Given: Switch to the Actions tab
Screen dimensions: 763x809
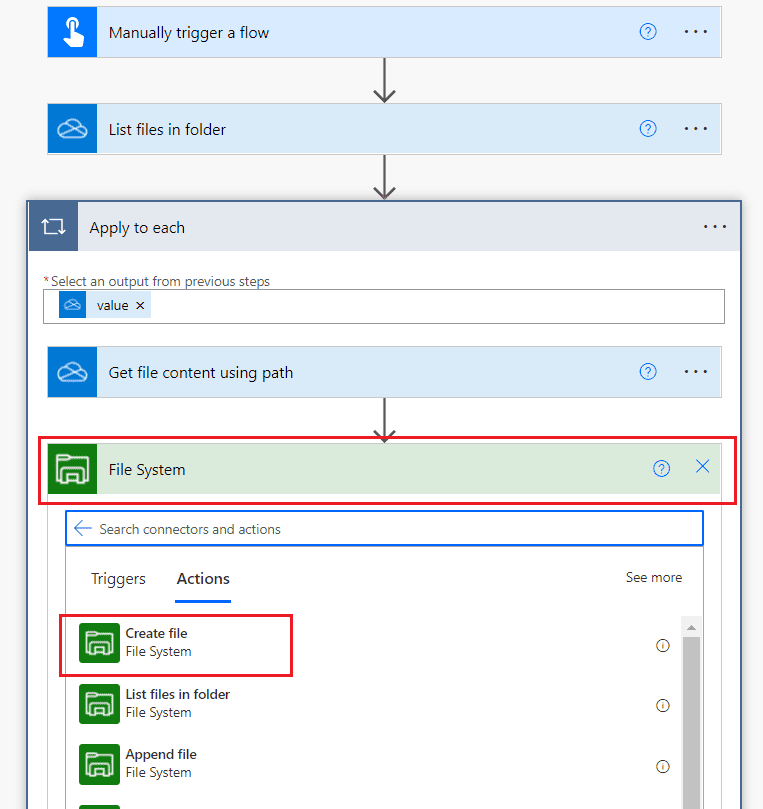Looking at the screenshot, I should [x=203, y=579].
